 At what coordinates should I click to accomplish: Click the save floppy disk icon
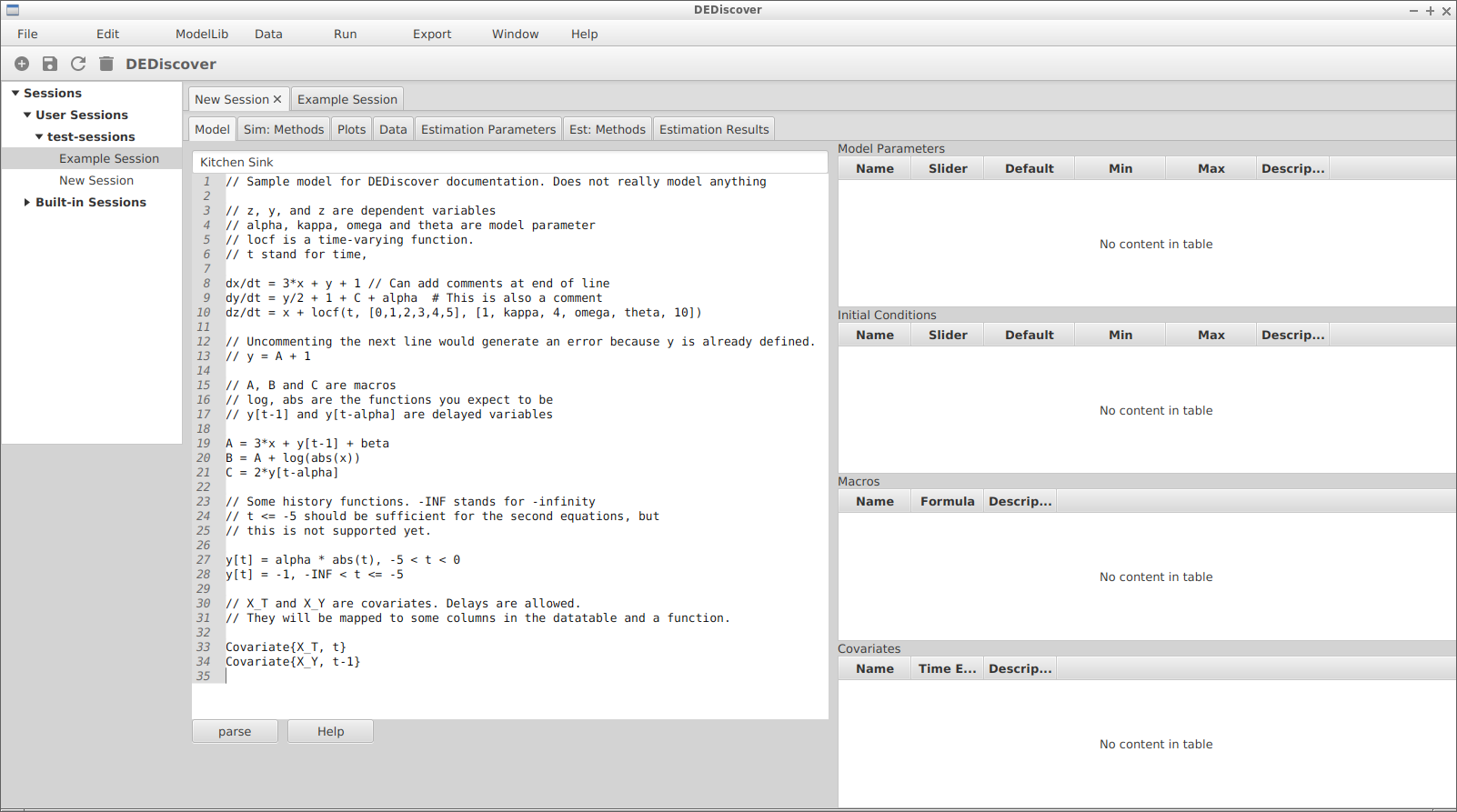point(50,64)
